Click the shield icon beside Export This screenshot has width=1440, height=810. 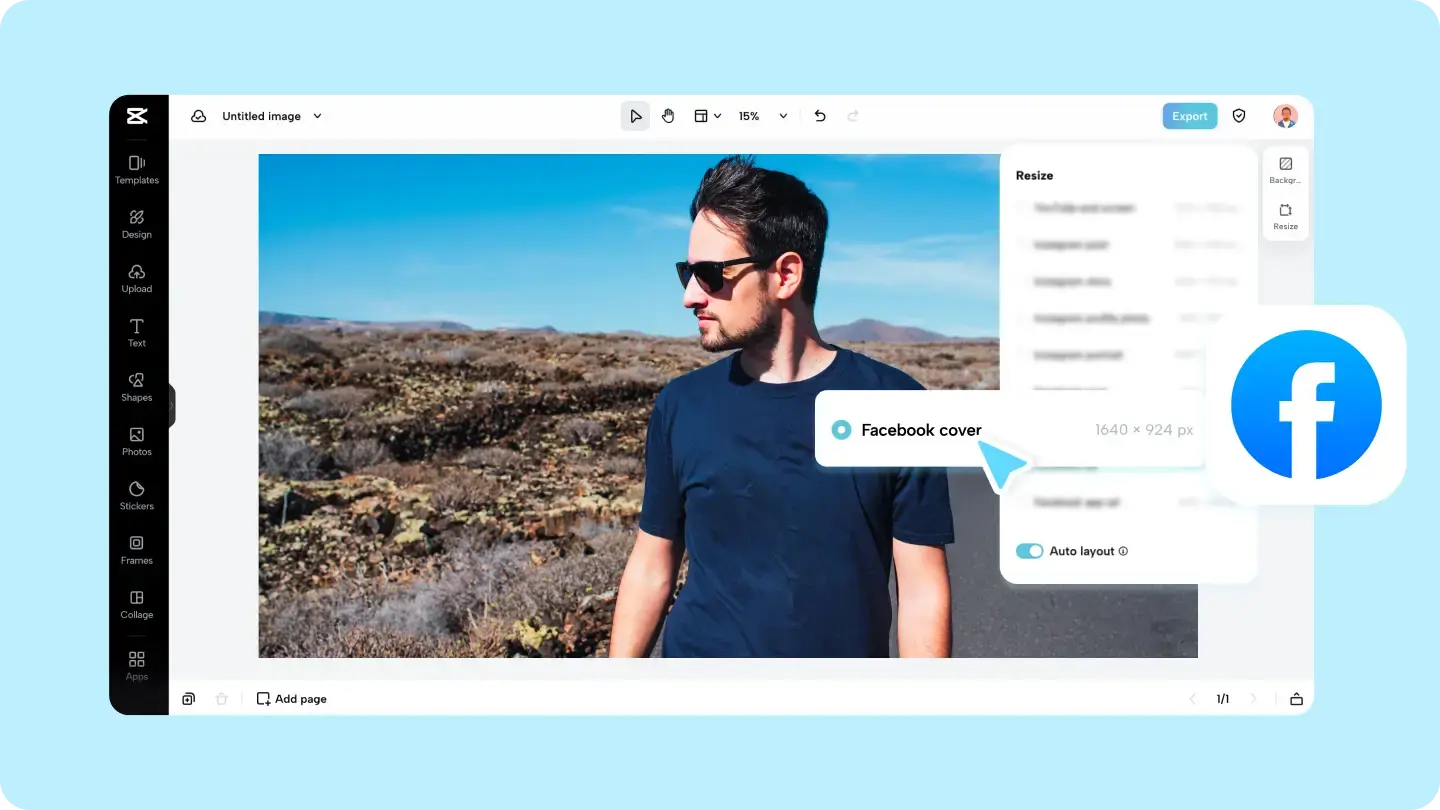point(1239,116)
